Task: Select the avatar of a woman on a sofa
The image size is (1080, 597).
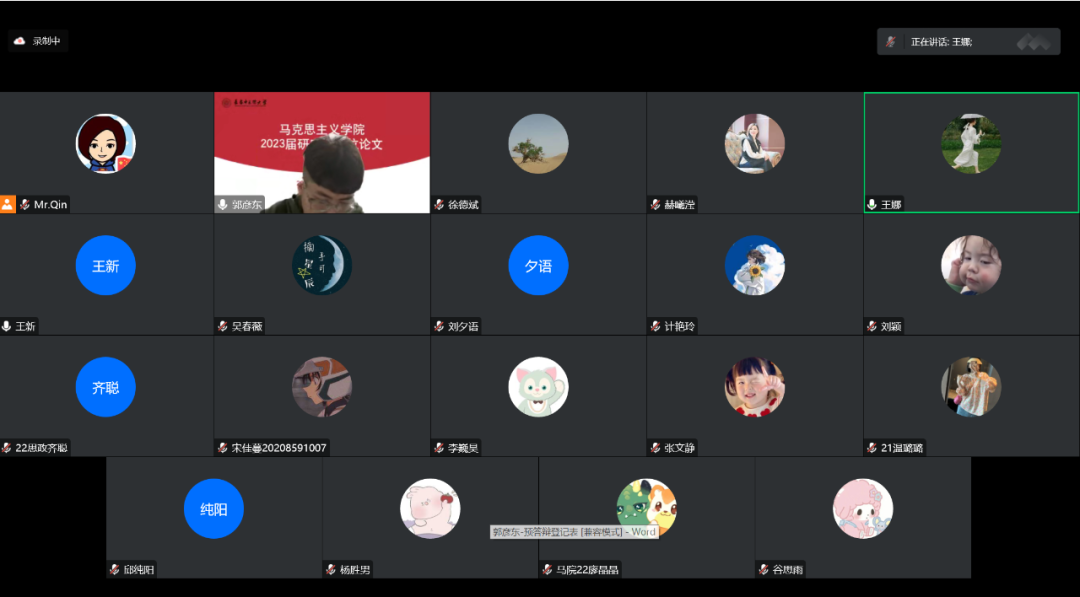Action: click(x=754, y=144)
